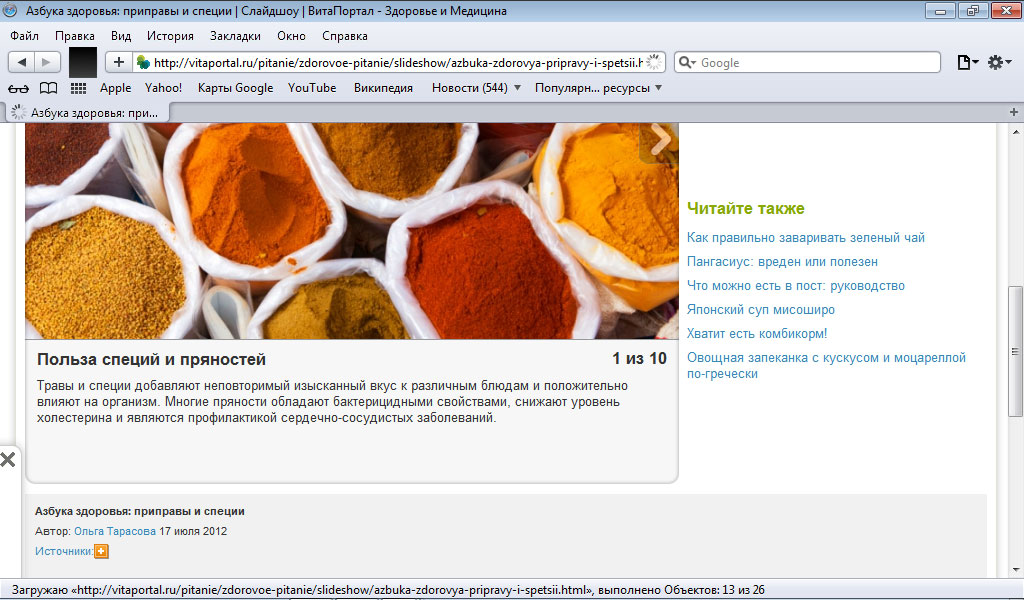Click the Читайте также heading
This screenshot has width=1024, height=600.
coord(746,208)
